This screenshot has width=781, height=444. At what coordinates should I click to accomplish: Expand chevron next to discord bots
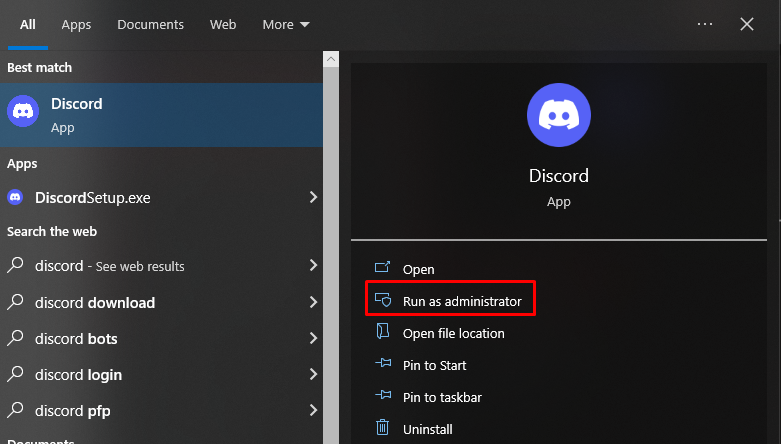pyautogui.click(x=313, y=338)
